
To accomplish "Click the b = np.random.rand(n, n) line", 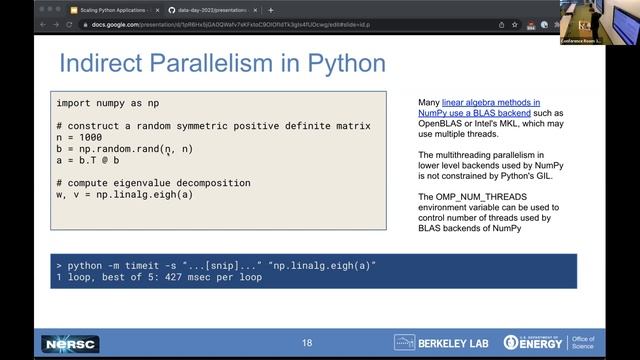I will [124, 149].
